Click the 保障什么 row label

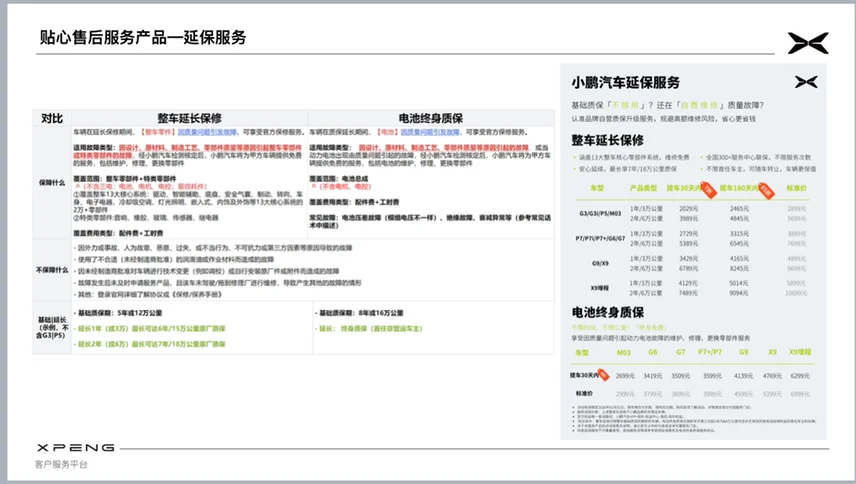(x=52, y=182)
